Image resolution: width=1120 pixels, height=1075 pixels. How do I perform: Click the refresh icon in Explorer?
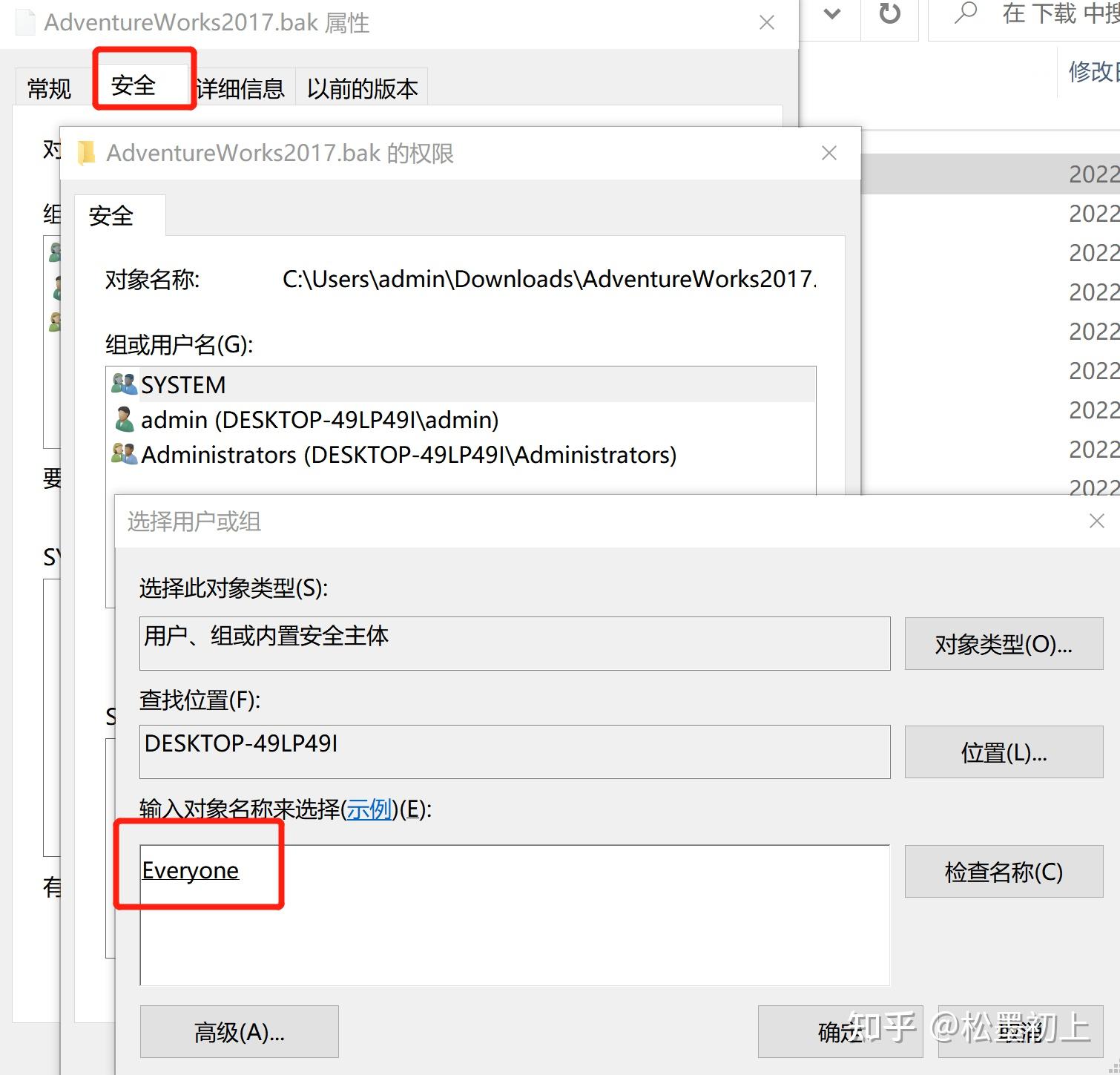point(889,14)
